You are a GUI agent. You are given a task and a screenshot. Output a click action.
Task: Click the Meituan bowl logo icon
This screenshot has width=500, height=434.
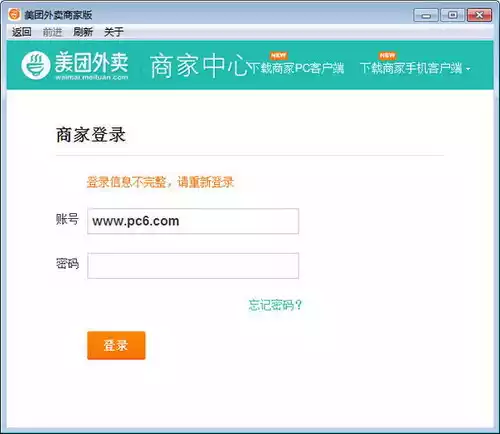click(36, 65)
